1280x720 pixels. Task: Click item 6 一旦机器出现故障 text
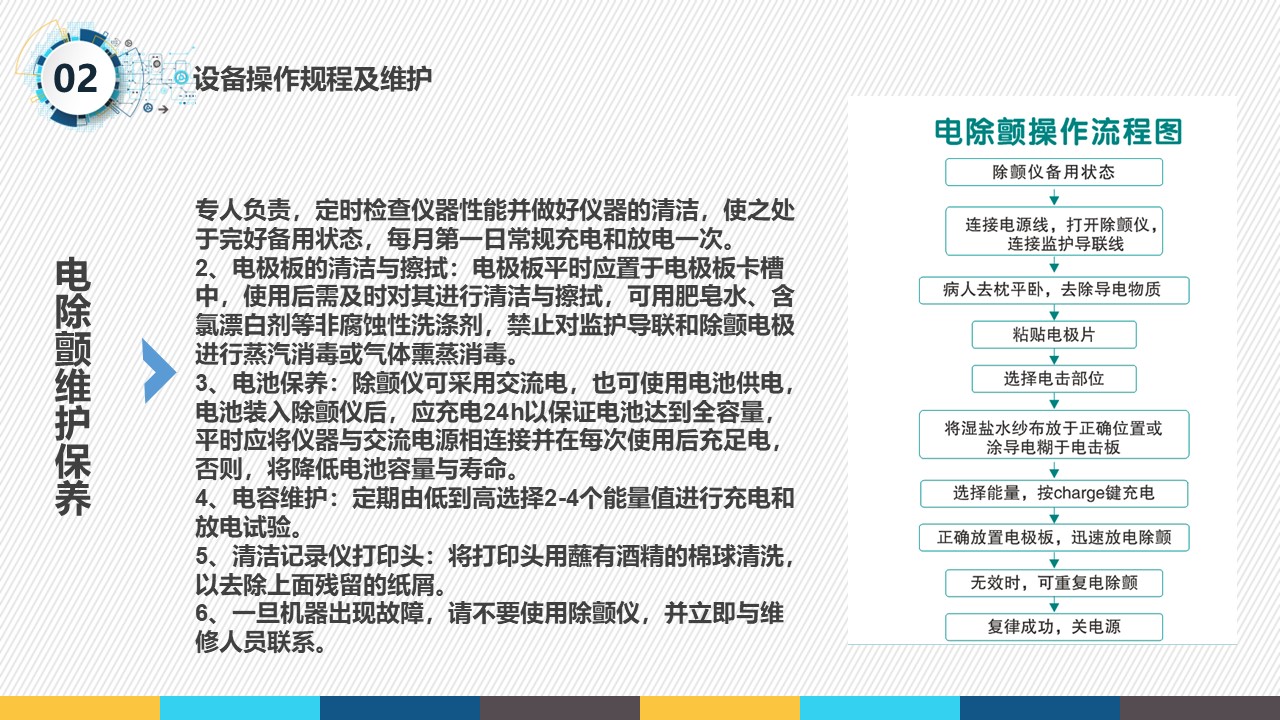(x=490, y=628)
